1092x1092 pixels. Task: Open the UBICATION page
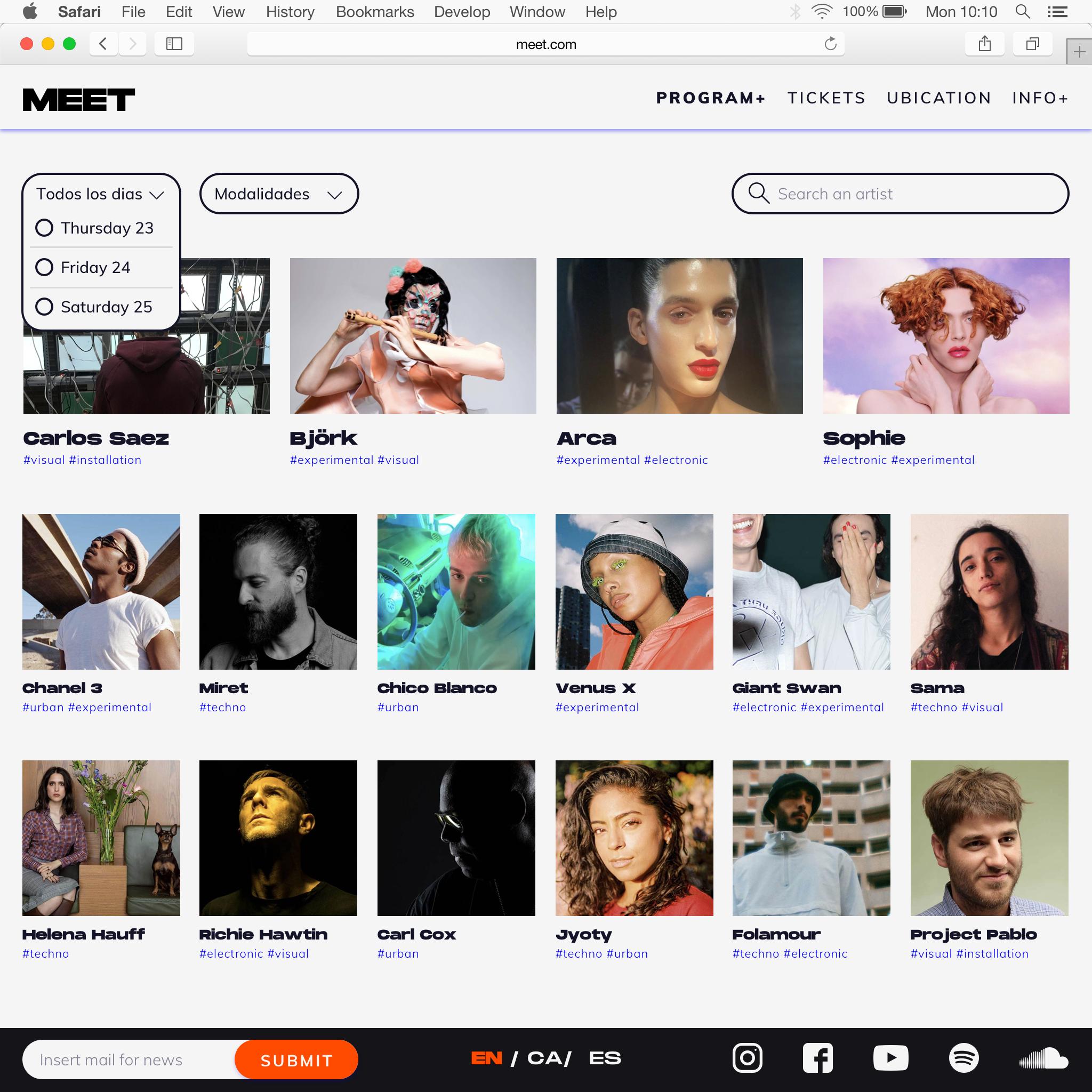tap(939, 98)
